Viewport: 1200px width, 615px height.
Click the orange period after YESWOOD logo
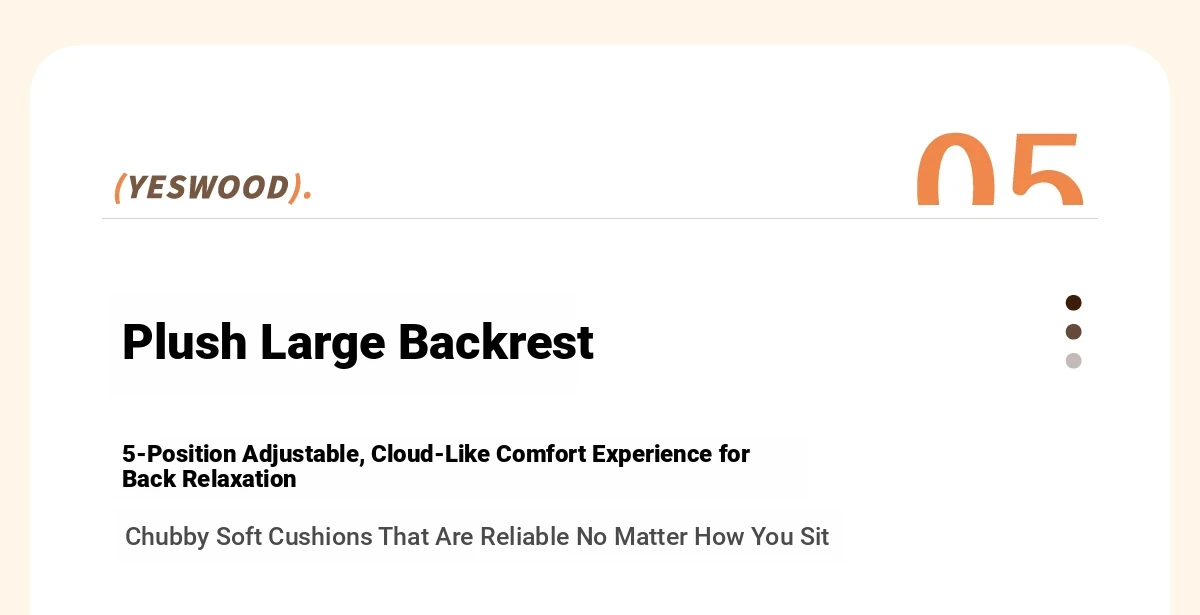(x=307, y=195)
